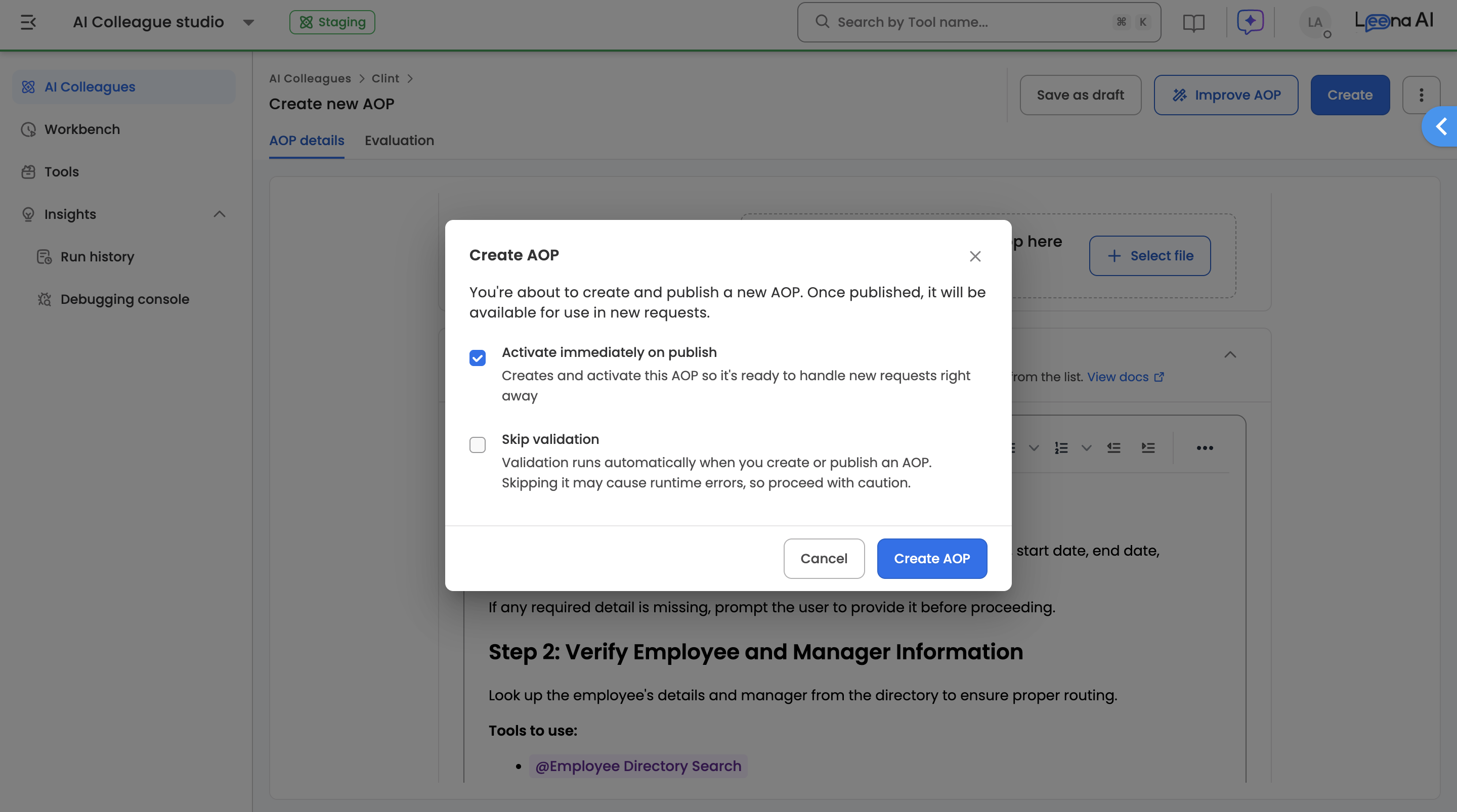The height and width of the screenshot is (812, 1457).
Task: Open the numbered list style dropdown
Action: (1087, 448)
